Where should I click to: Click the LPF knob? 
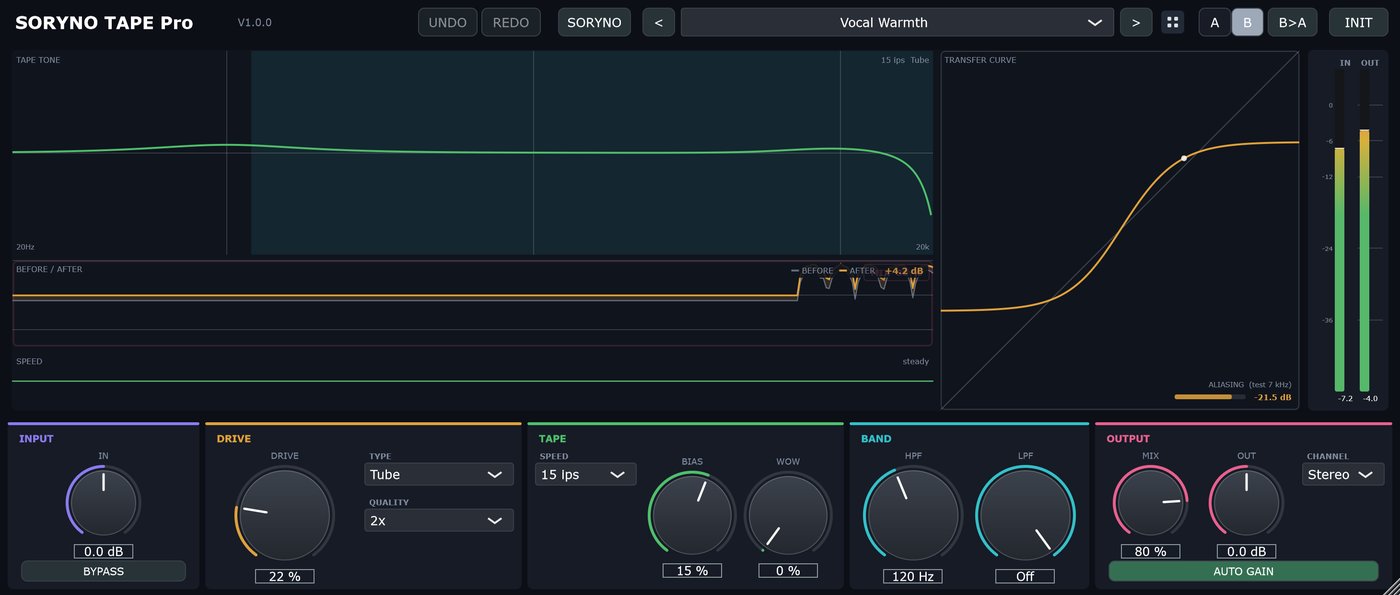(1025, 516)
